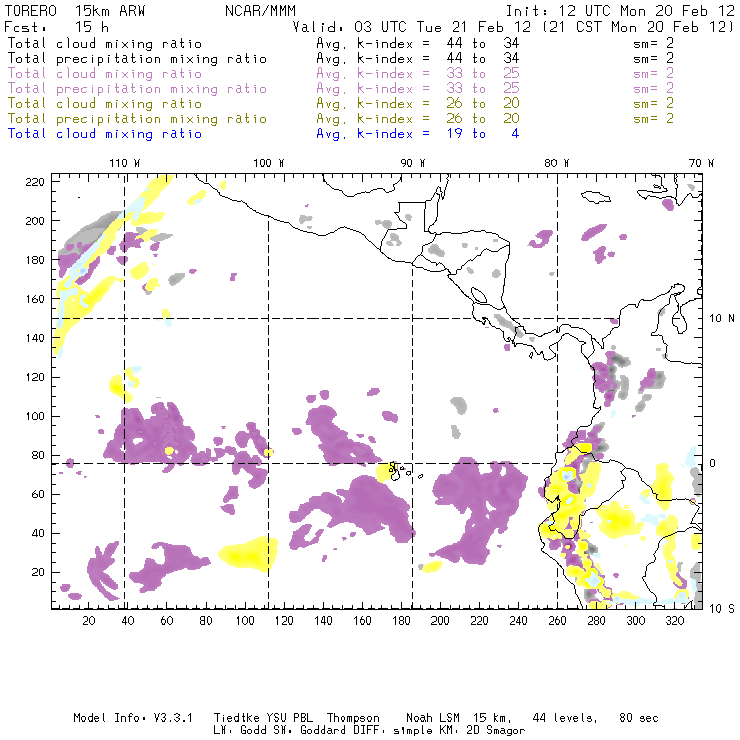Click the x-axis tick label '160'
The height and width of the screenshot is (740, 740).
(362, 621)
